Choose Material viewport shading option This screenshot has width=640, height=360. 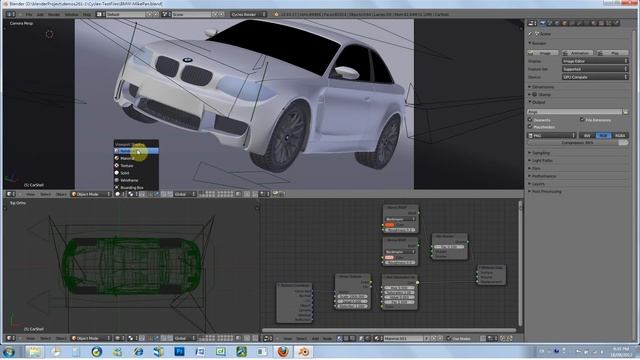click(136, 158)
